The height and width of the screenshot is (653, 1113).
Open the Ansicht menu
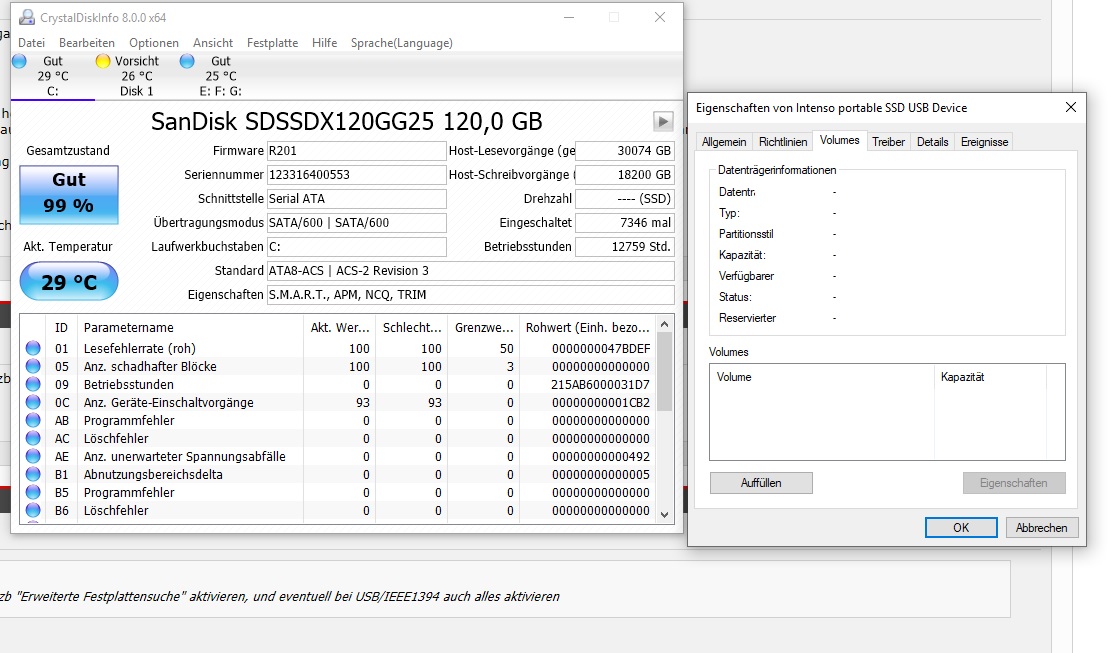tap(213, 43)
